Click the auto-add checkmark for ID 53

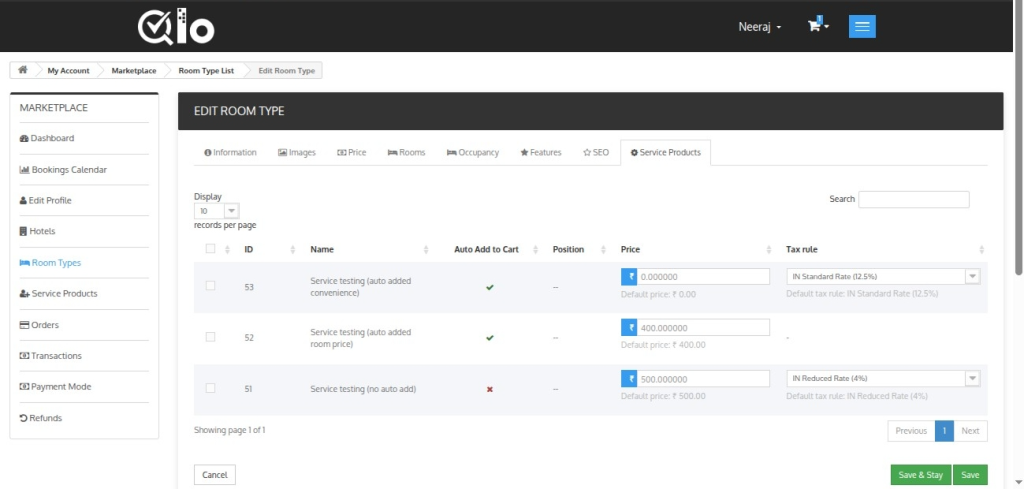[490, 287]
